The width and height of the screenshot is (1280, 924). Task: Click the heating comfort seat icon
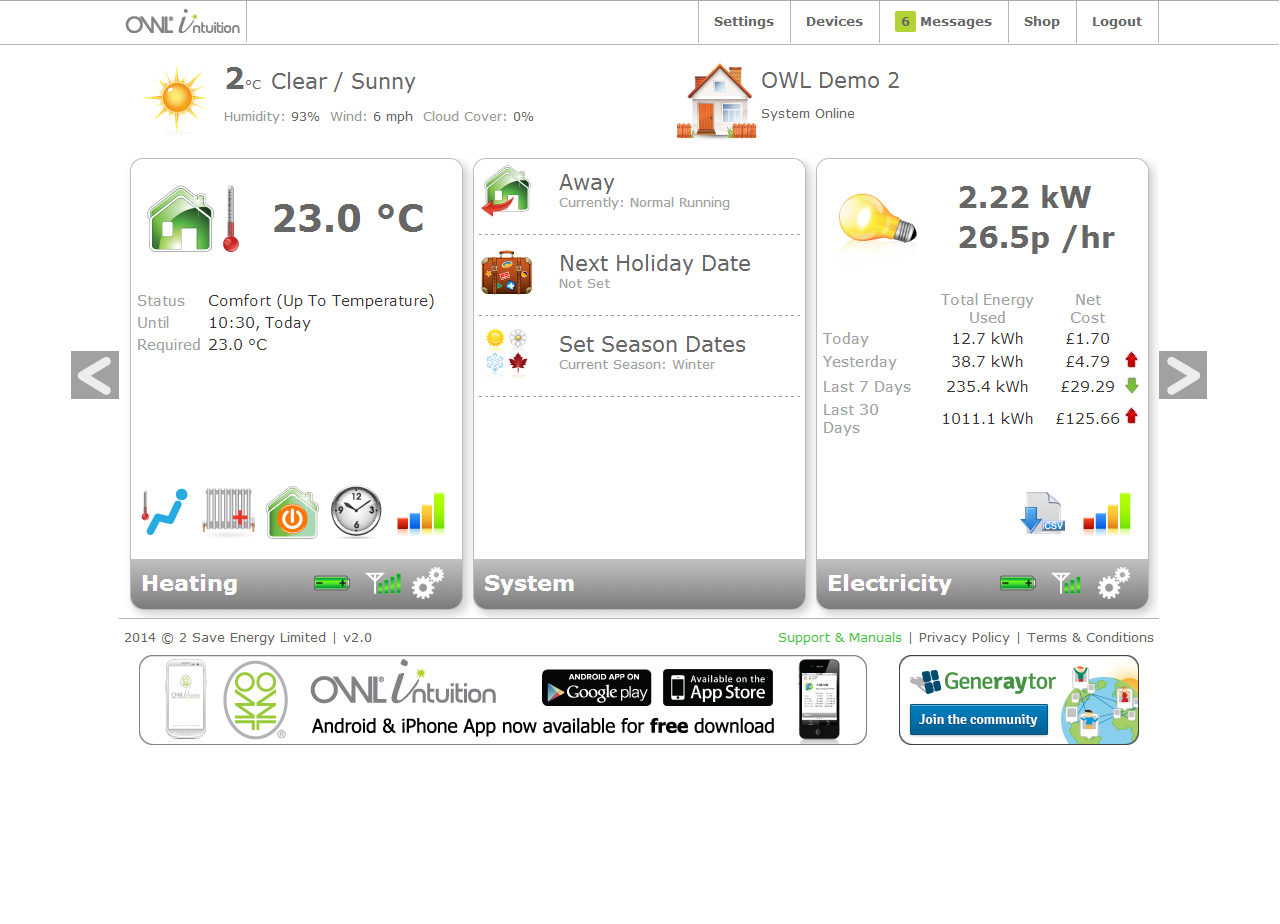pyautogui.click(x=164, y=512)
